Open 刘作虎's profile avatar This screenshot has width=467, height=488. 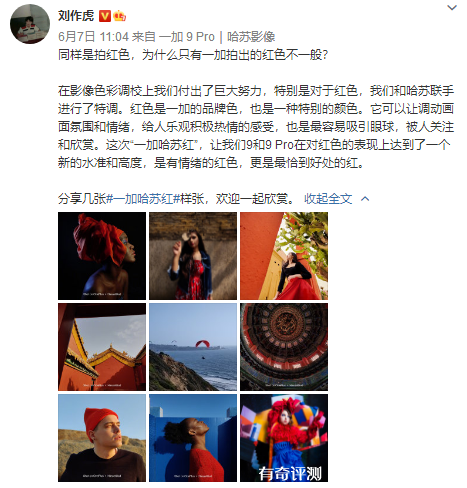(30, 24)
